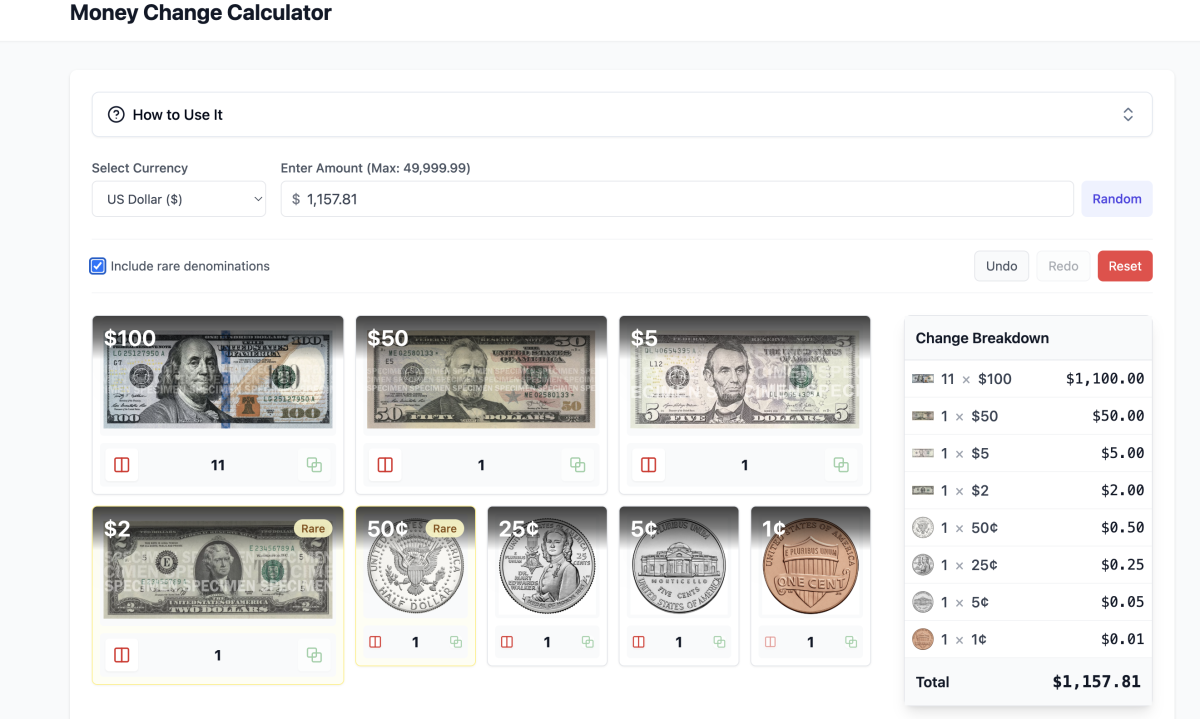Screen dimensions: 1200x719
Task: Open the US Dollar currency selector
Action: click(x=178, y=199)
